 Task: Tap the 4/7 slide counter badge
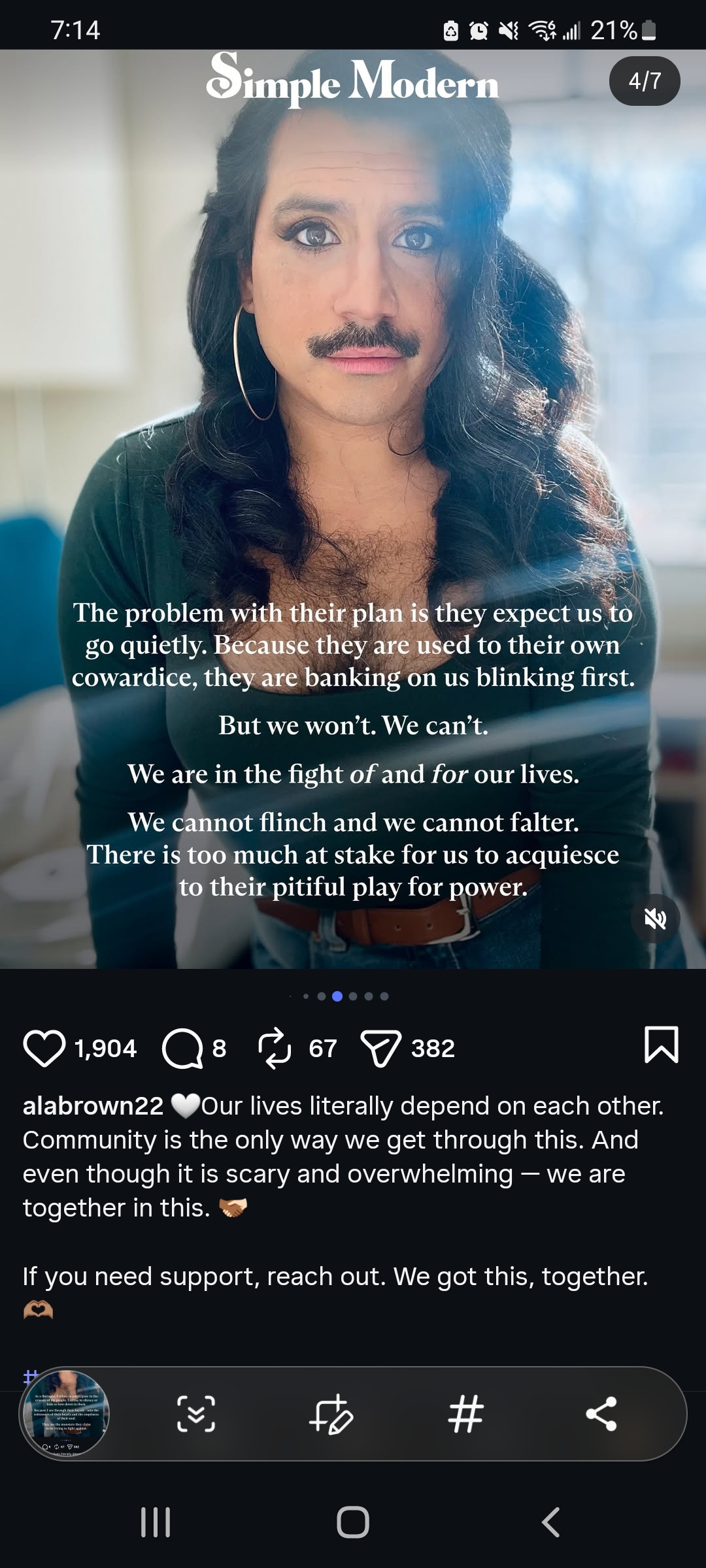[645, 81]
